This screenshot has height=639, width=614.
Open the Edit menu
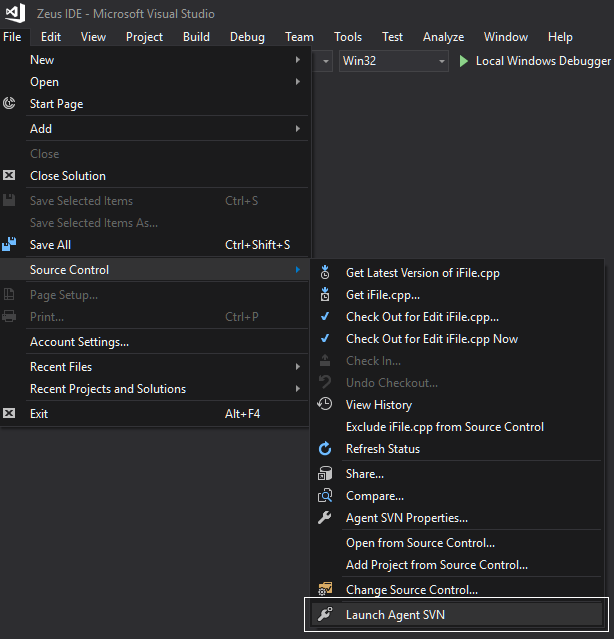[51, 37]
